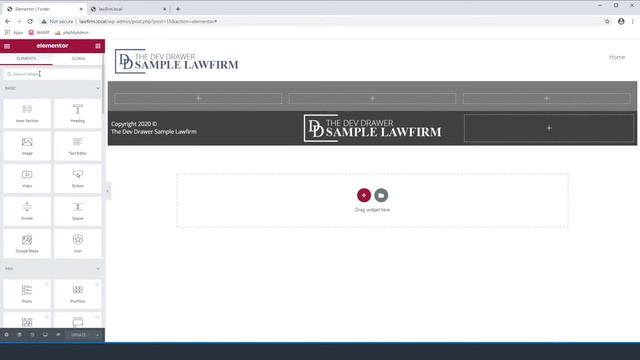This screenshot has width=640, height=360.
Task: Click the Update button
Action: [79, 335]
